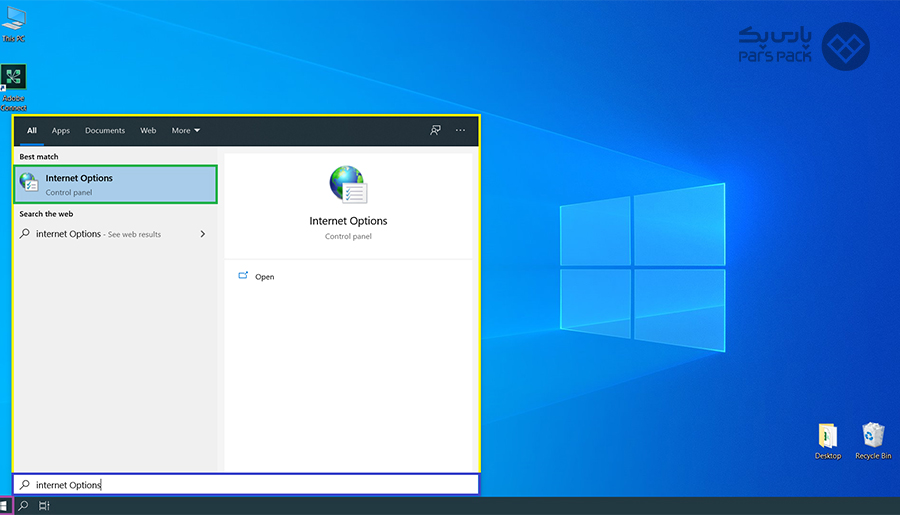
Task: Open Task View from the taskbar
Action: (44, 506)
